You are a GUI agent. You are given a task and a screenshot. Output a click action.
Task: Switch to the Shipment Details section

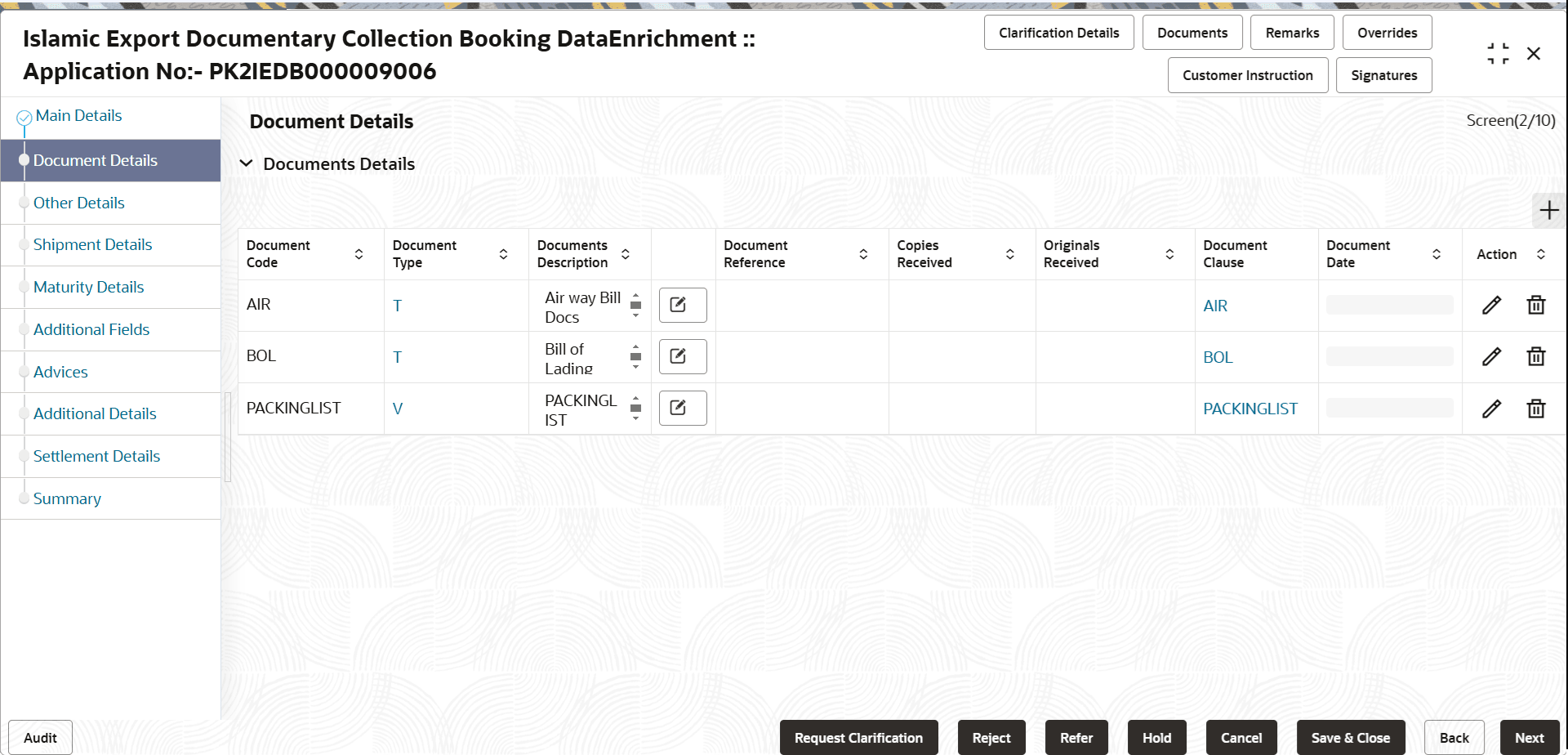pos(92,244)
